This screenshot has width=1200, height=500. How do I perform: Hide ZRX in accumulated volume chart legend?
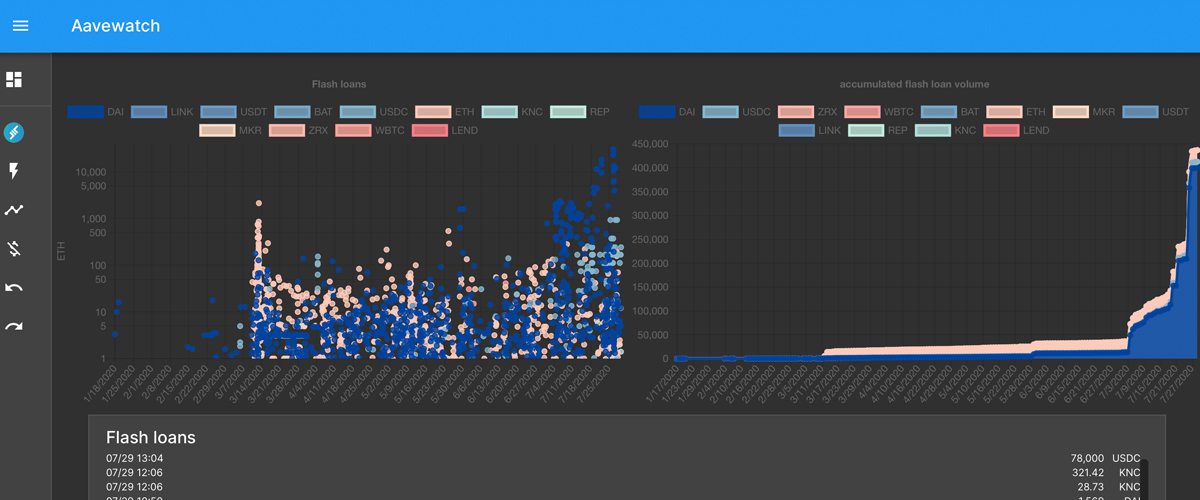click(808, 112)
